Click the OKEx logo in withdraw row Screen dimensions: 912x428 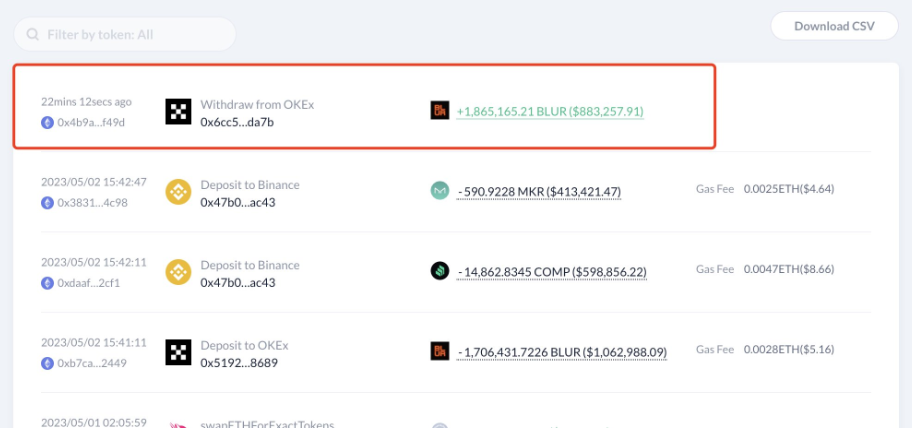[178, 112]
